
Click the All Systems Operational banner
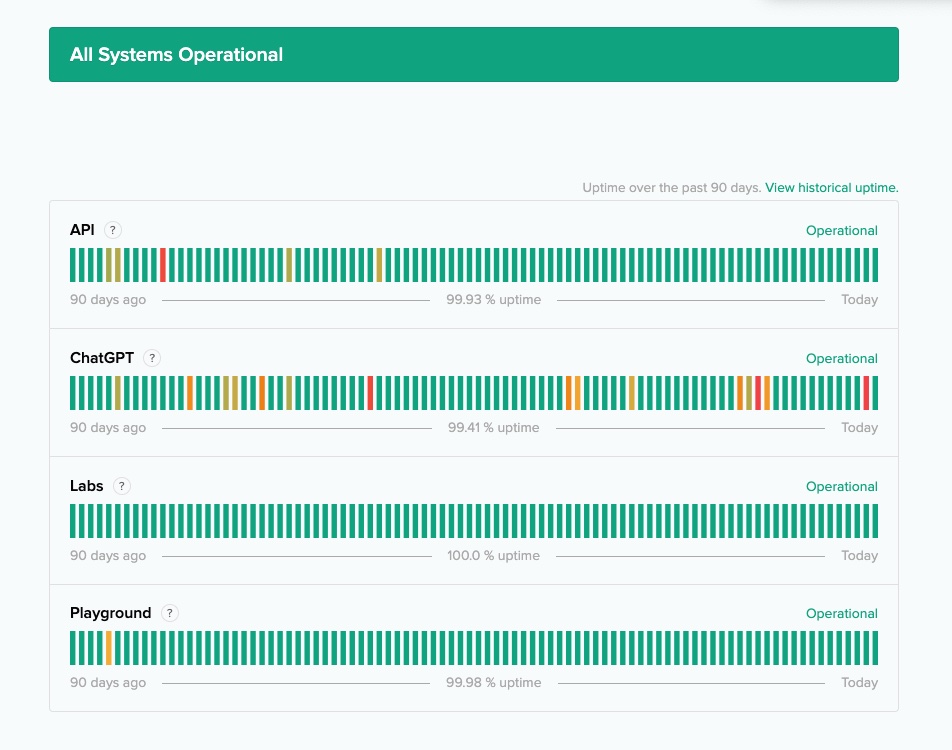pyautogui.click(x=474, y=55)
